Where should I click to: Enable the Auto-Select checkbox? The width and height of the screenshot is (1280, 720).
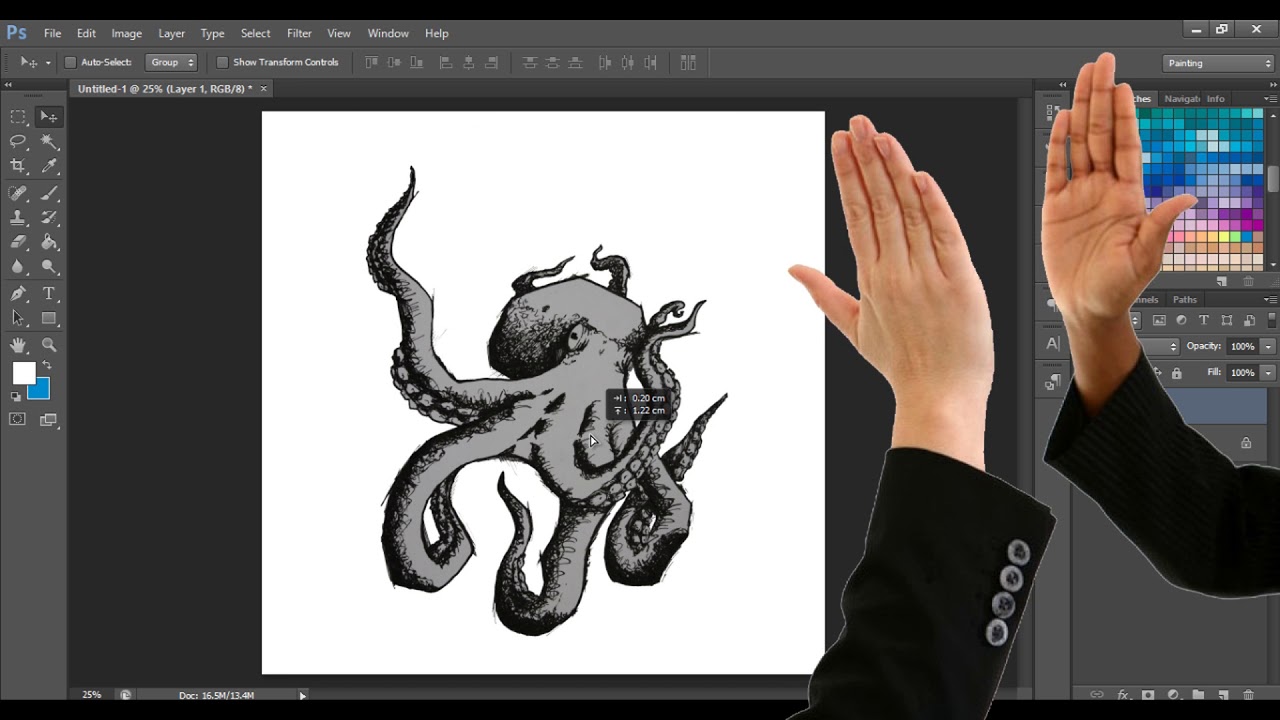(x=70, y=62)
